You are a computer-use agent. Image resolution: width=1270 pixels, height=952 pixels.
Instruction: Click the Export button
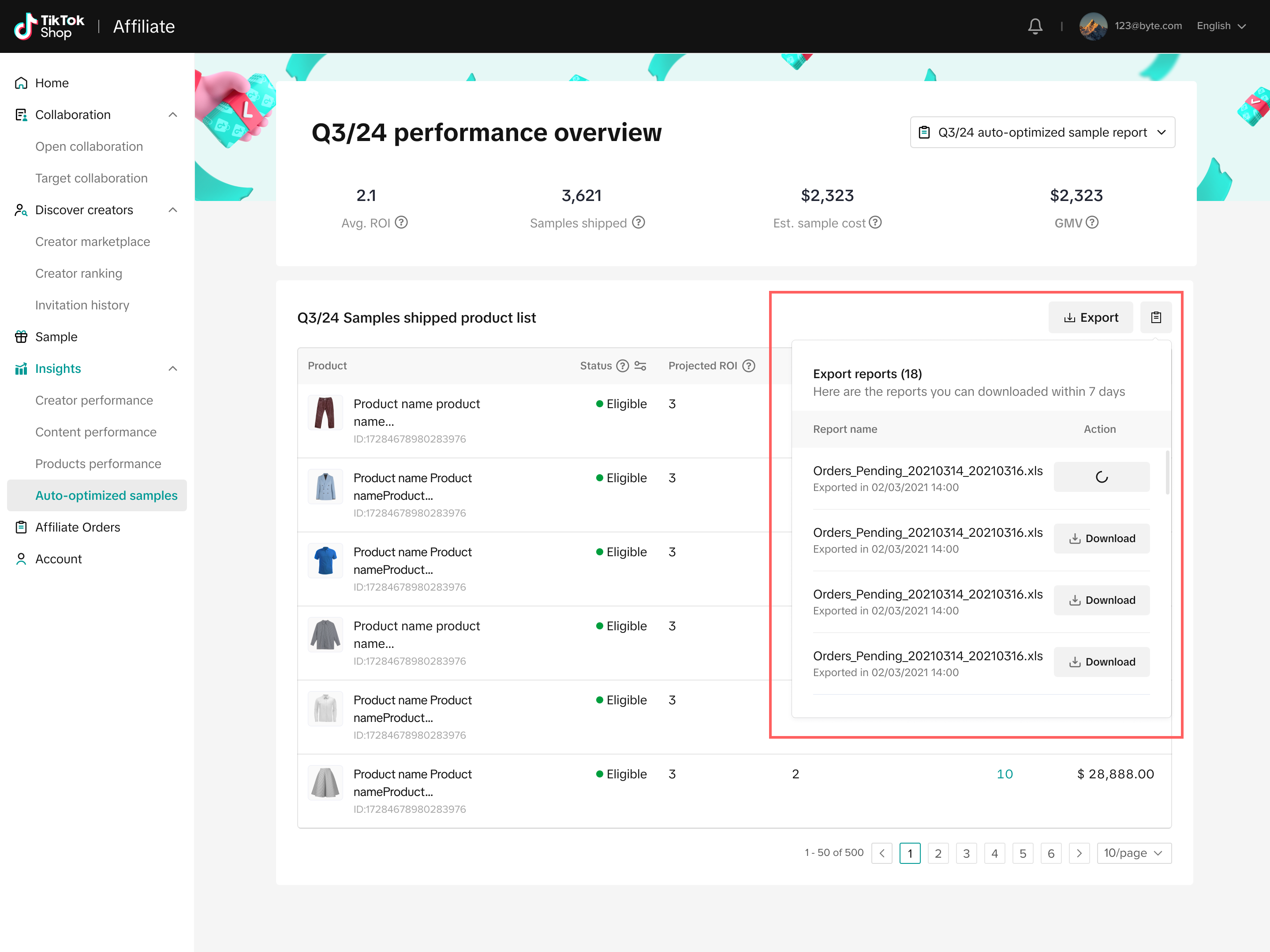click(x=1090, y=317)
